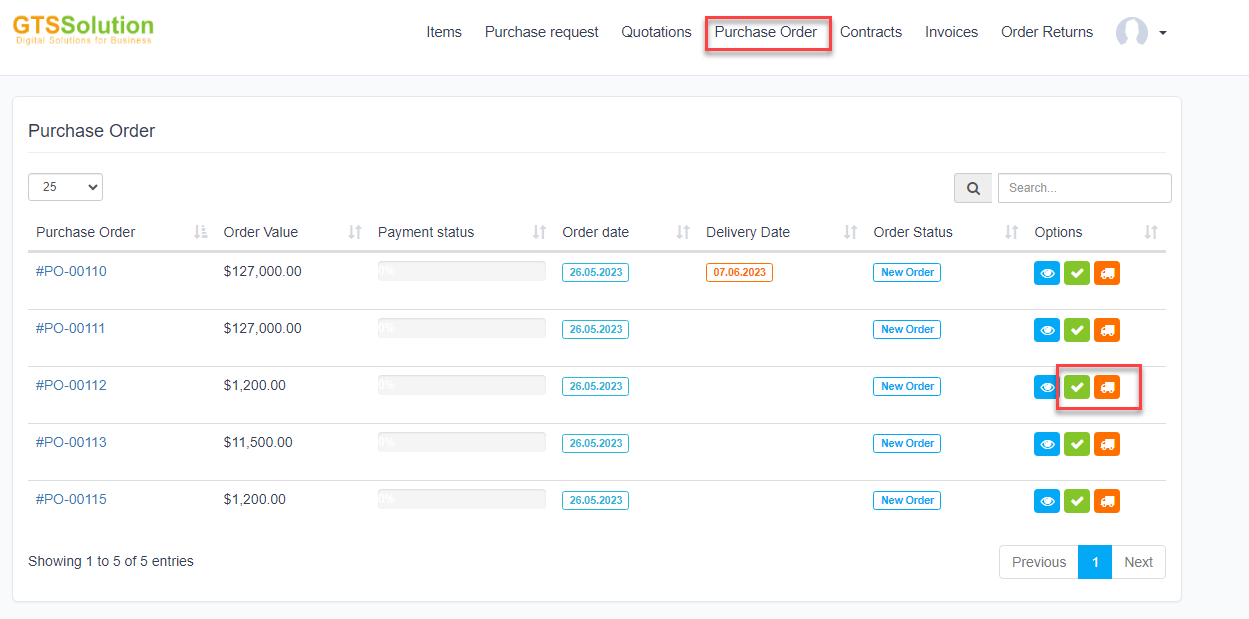Open the entries-per-page dropdown showing 25
1249x619 pixels.
(65, 187)
